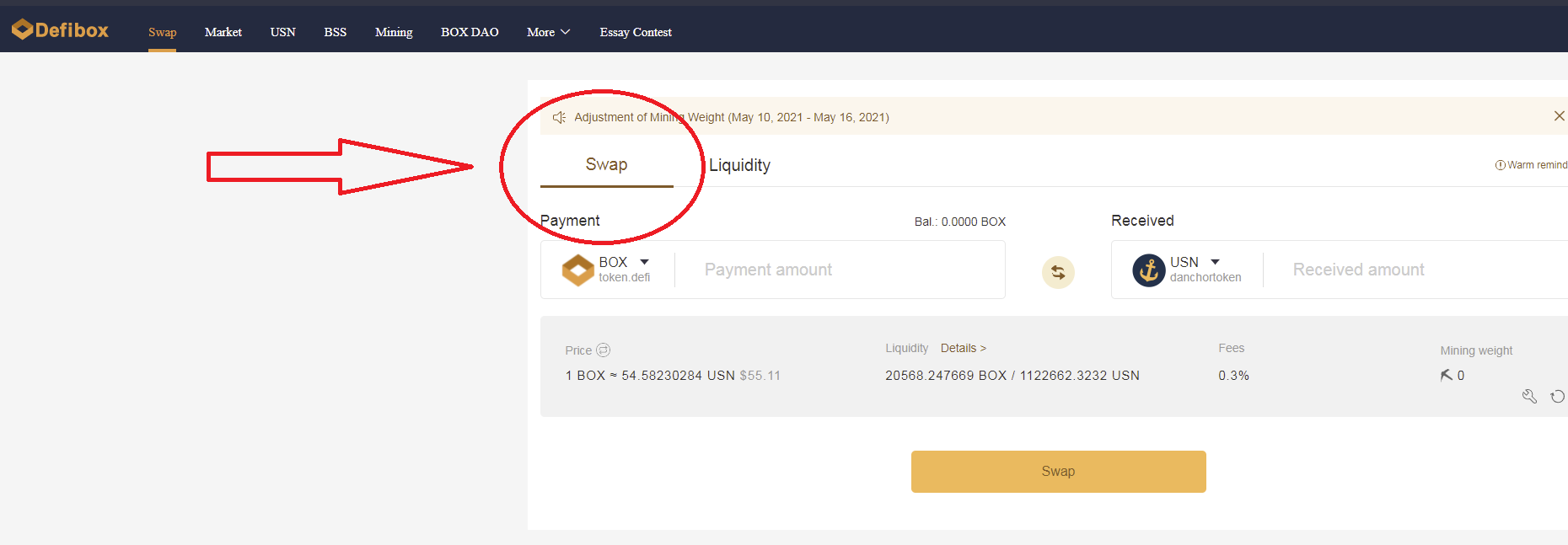This screenshot has width=1568, height=545.
Task: Expand the More dropdown menu
Action: point(548,32)
